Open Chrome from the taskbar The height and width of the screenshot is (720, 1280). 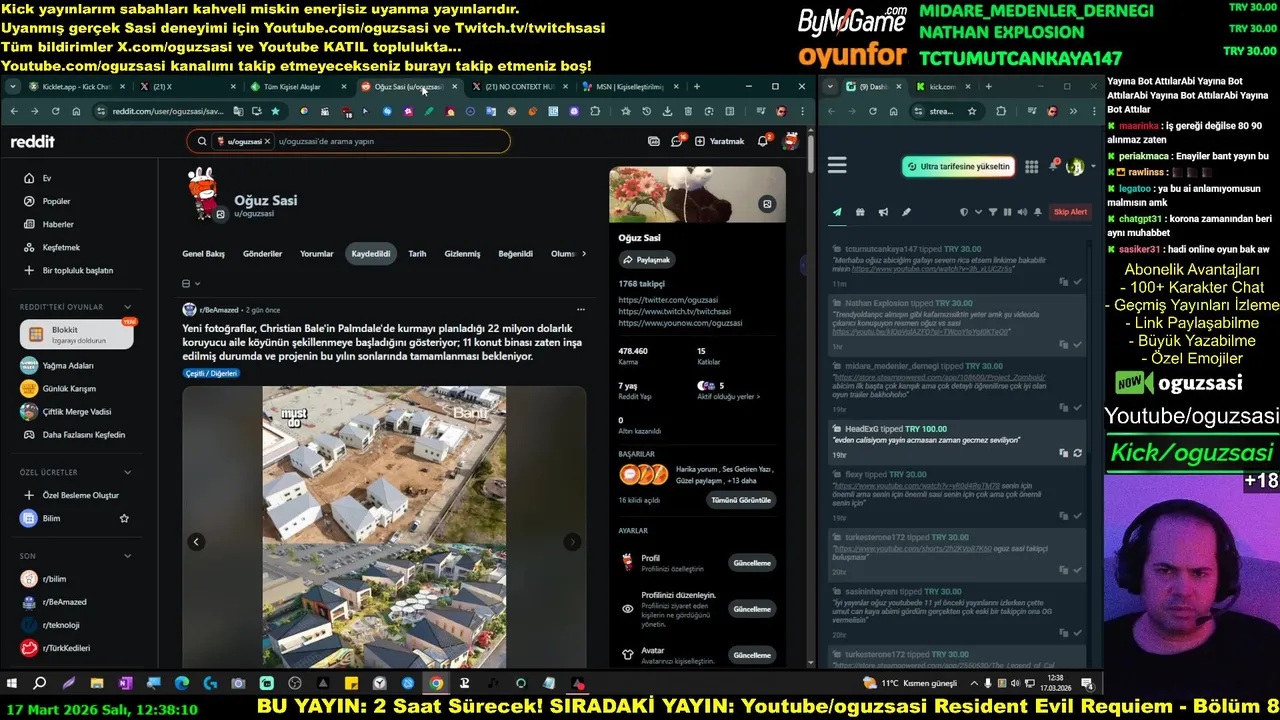(436, 684)
